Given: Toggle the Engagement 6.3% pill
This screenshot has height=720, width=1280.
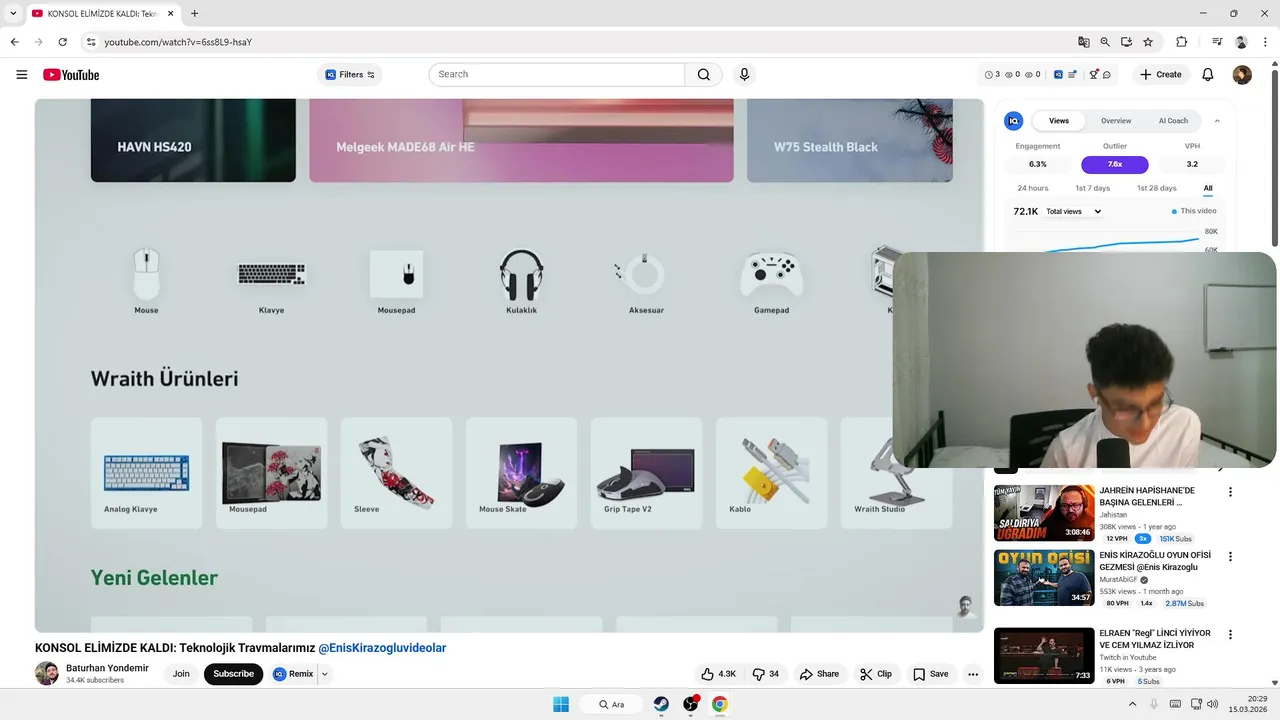Looking at the screenshot, I should coord(1038,164).
